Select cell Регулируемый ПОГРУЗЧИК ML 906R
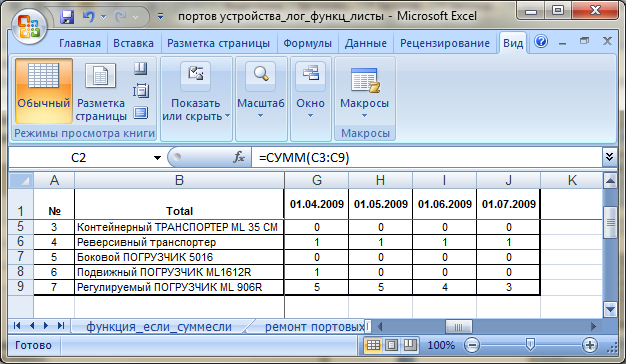 179,287
